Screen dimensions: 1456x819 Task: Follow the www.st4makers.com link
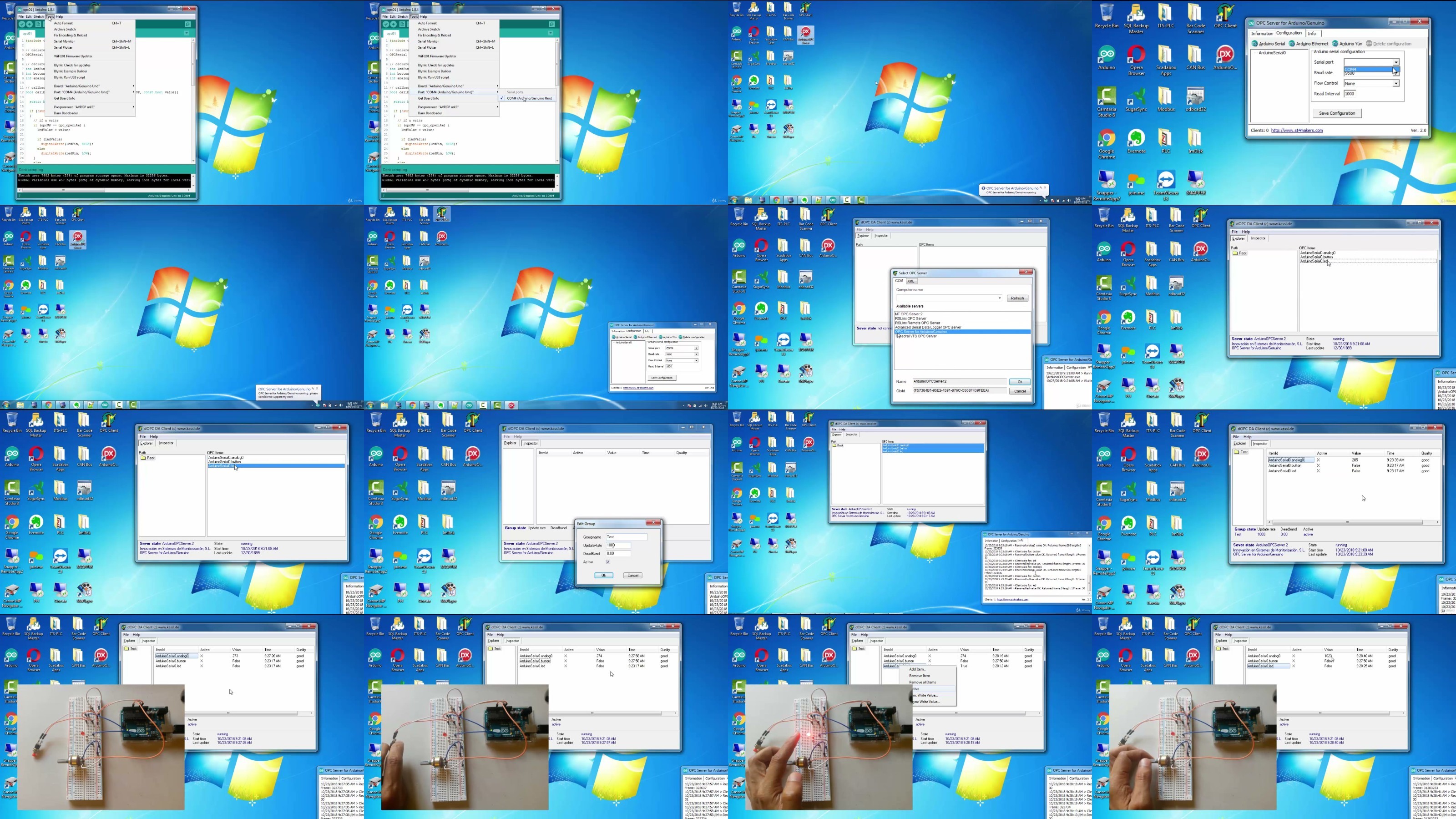(x=1297, y=131)
